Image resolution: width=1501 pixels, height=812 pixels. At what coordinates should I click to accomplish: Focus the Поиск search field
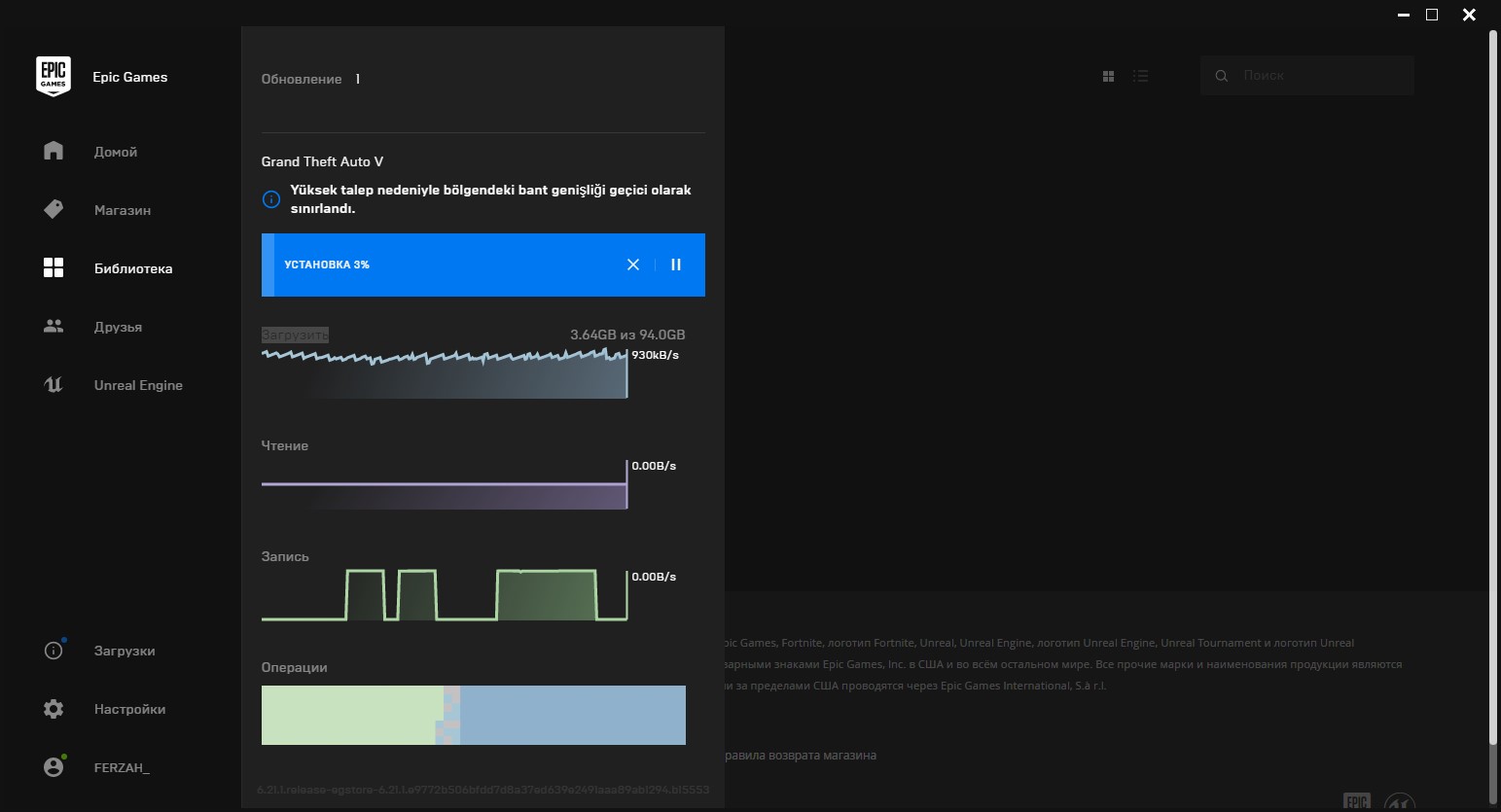(x=1306, y=75)
